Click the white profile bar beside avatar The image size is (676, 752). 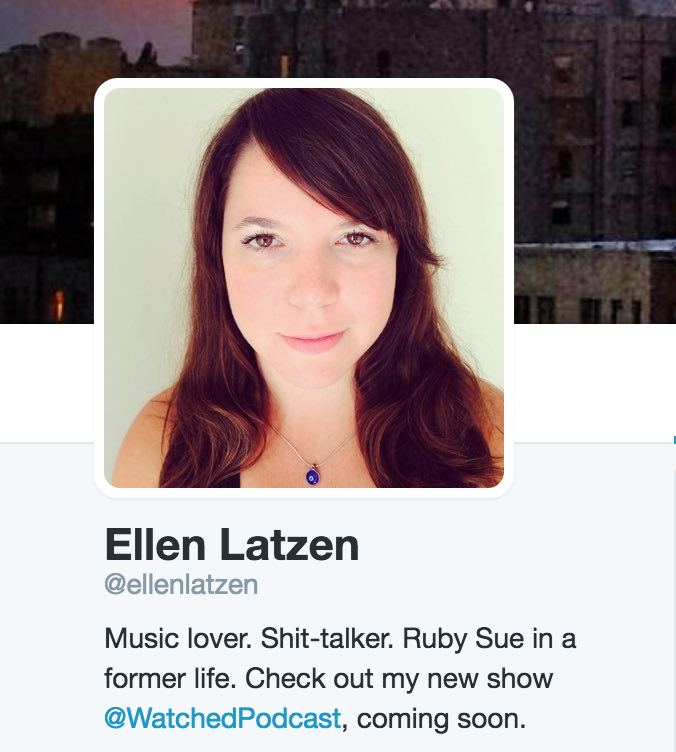(x=594, y=382)
